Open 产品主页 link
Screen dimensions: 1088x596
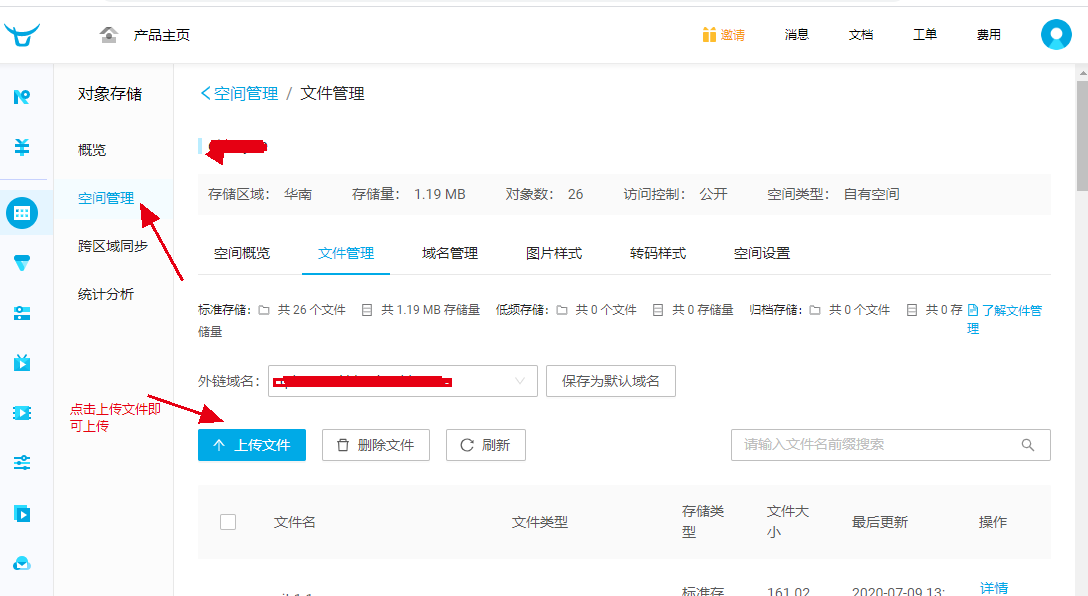point(161,35)
